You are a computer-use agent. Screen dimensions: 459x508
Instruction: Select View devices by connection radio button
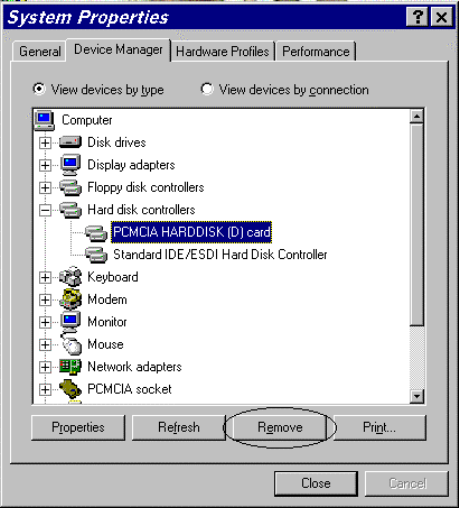click(x=207, y=89)
